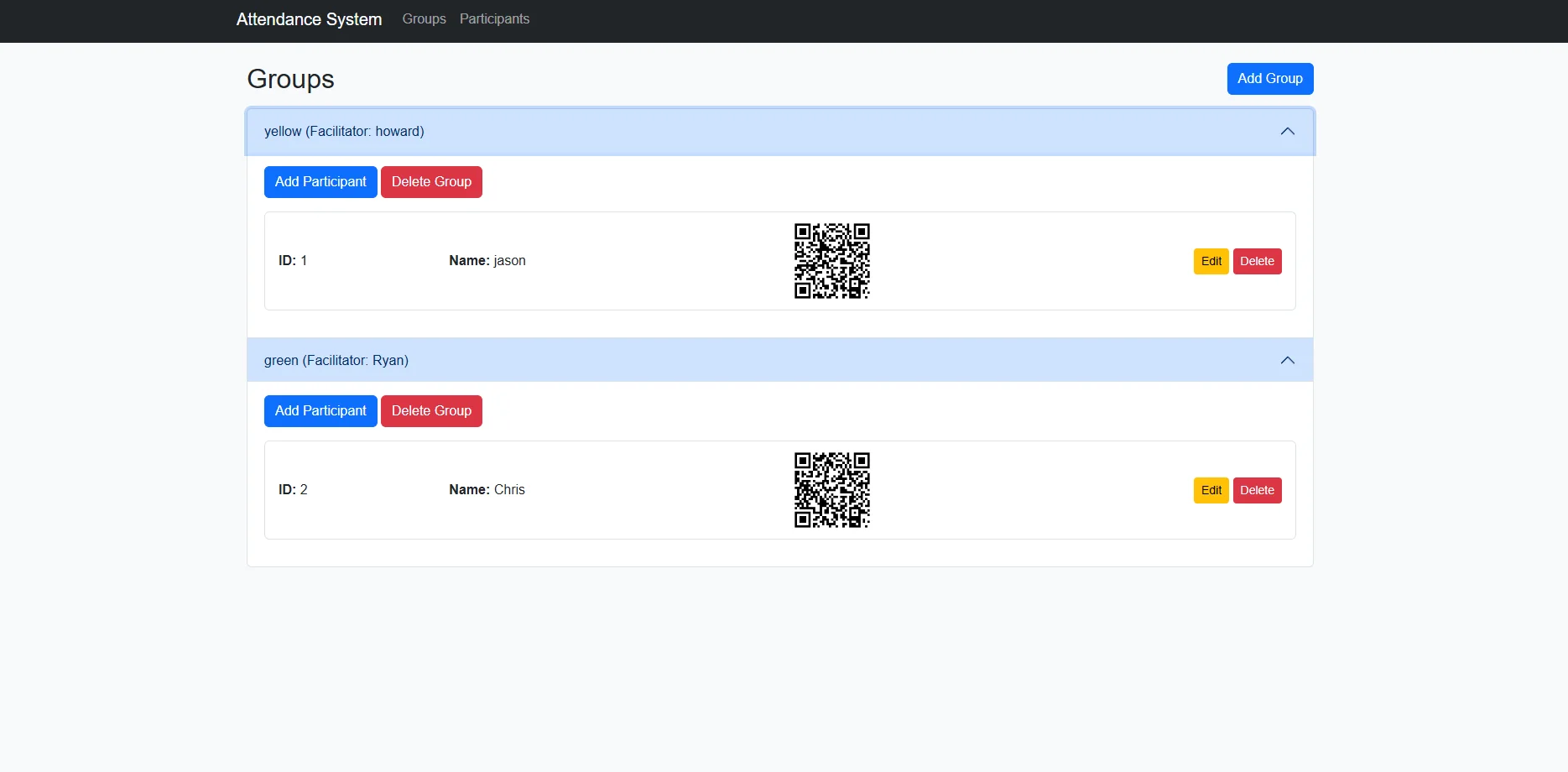This screenshot has width=1568, height=772.
Task: Click the Attendance System brand link
Action: click(x=309, y=18)
